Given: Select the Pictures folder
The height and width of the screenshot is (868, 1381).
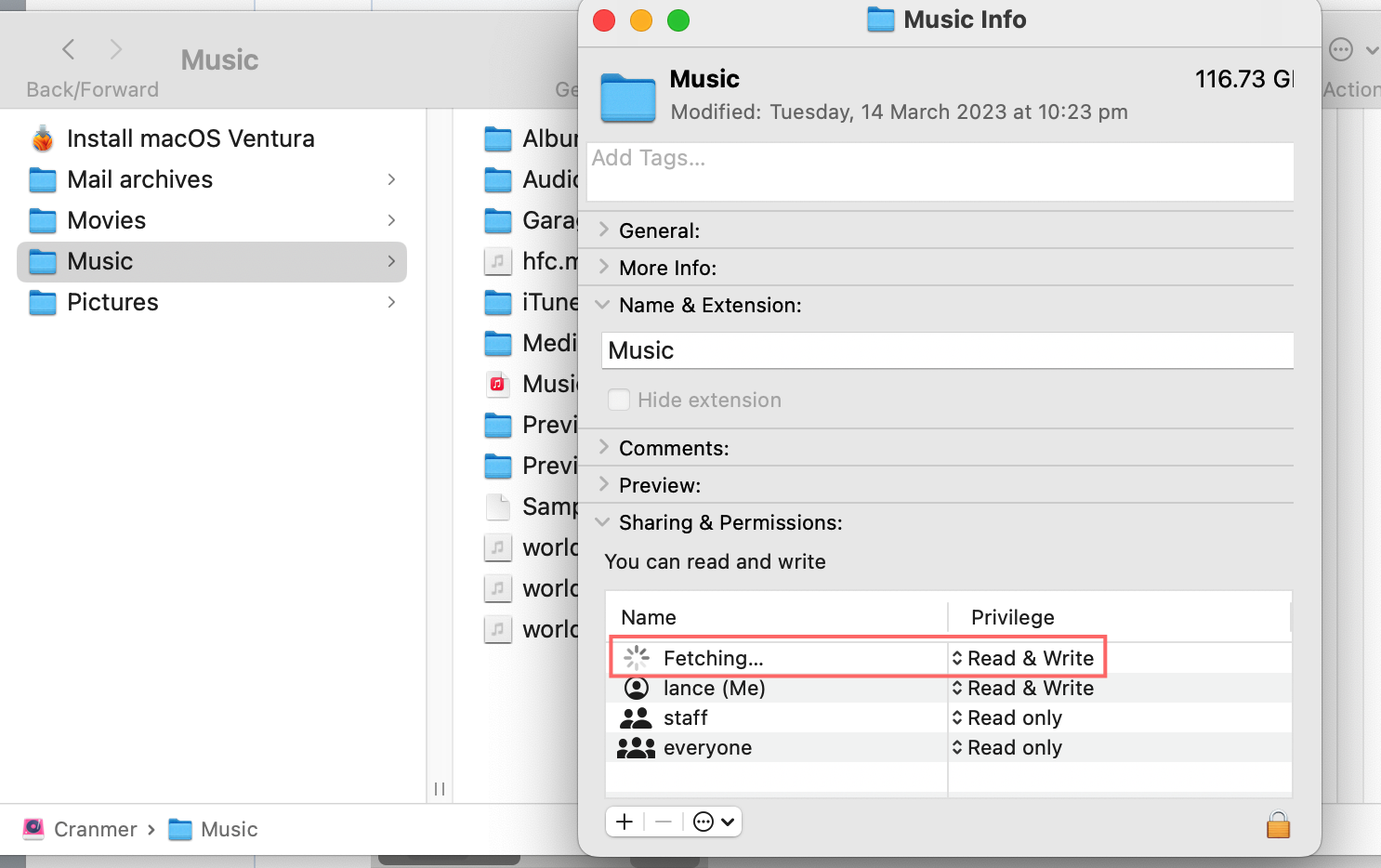Looking at the screenshot, I should point(212,302).
